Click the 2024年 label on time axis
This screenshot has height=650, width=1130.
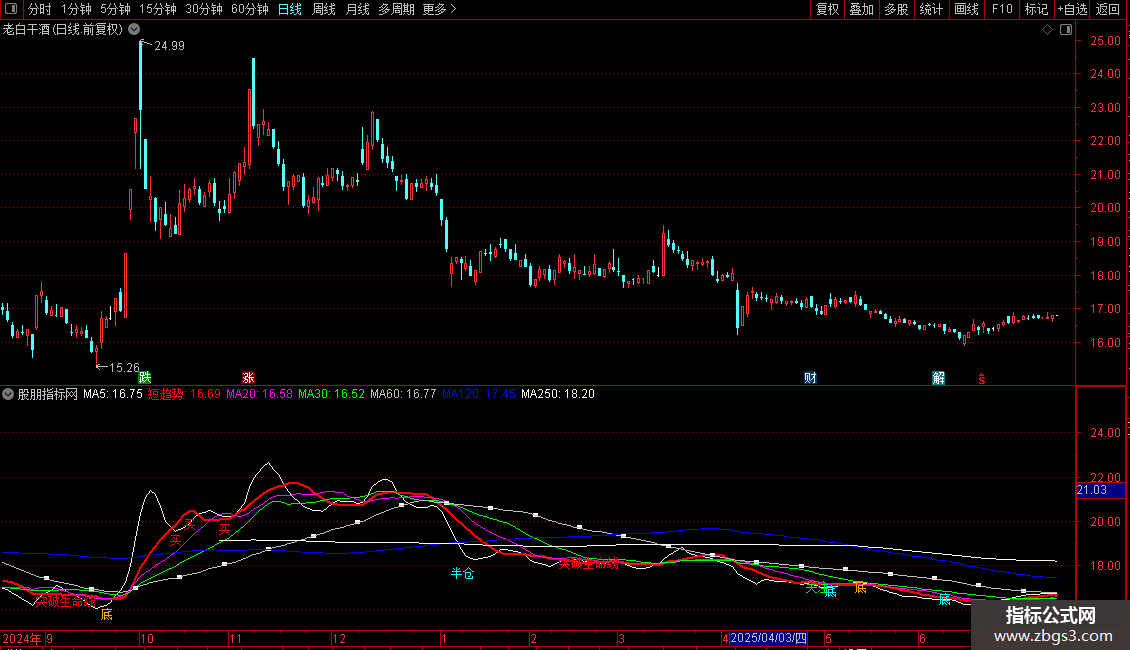point(22,638)
